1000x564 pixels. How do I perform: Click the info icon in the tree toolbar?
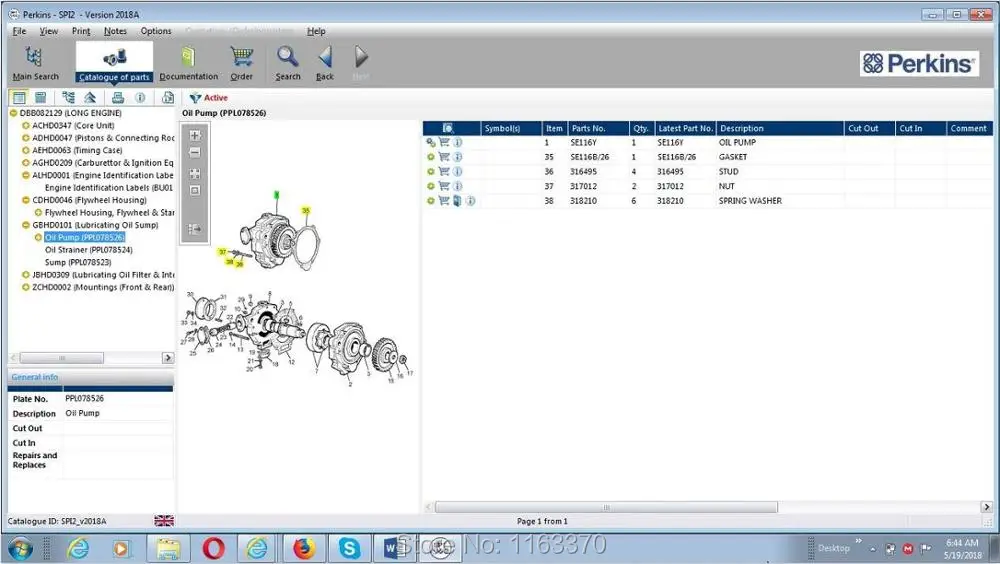[x=140, y=98]
